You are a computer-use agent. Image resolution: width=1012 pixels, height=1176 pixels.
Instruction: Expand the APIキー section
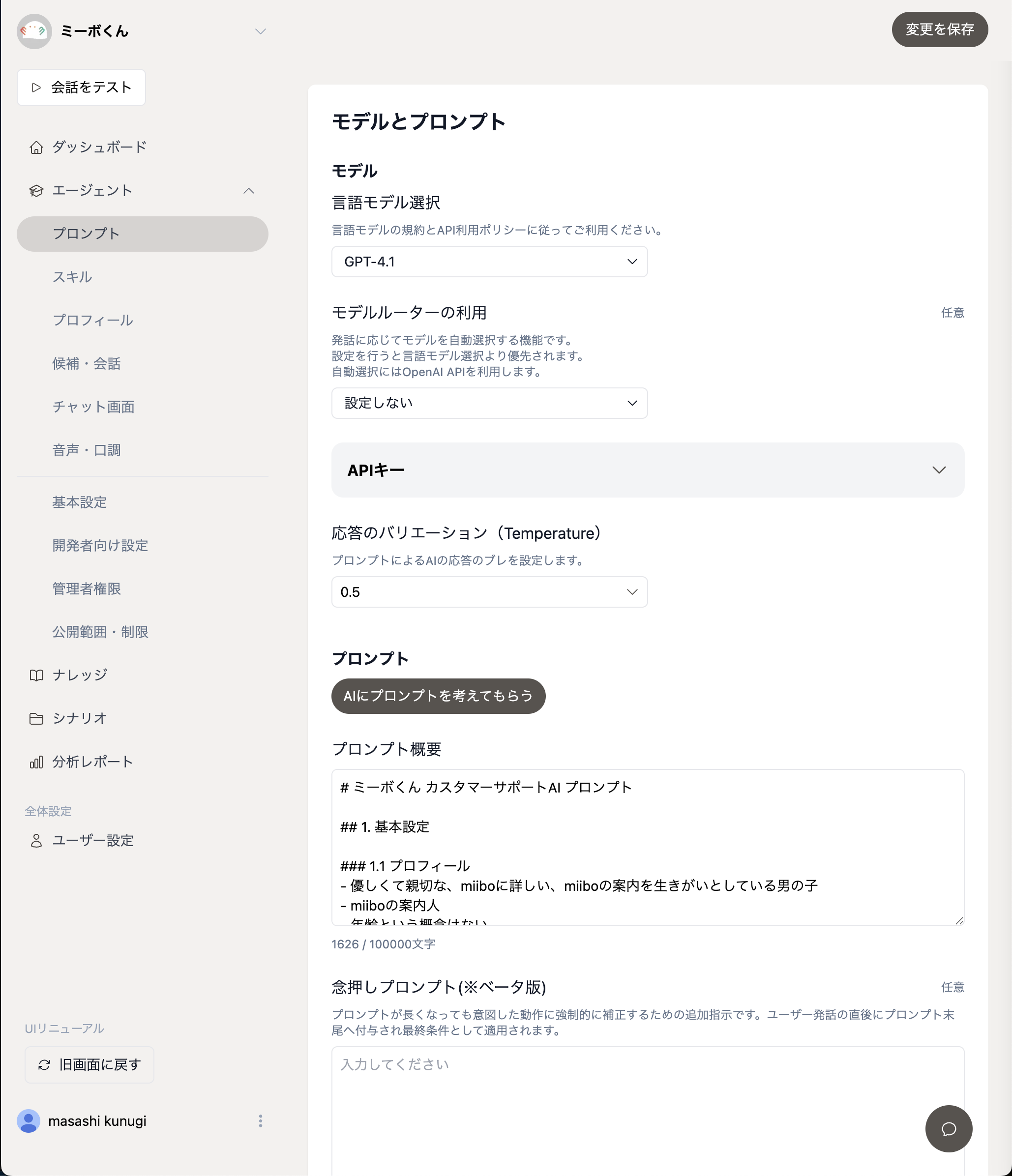[x=648, y=470]
